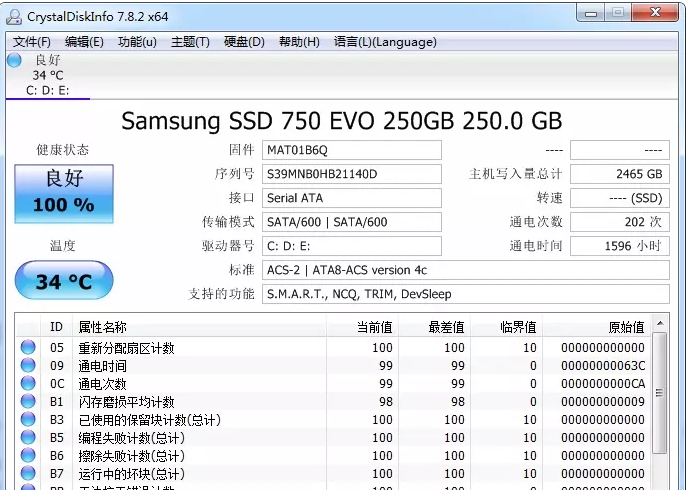Click status orb for attribute B5 program fail
This screenshot has height=490, width=687.
pyautogui.click(x=28, y=438)
